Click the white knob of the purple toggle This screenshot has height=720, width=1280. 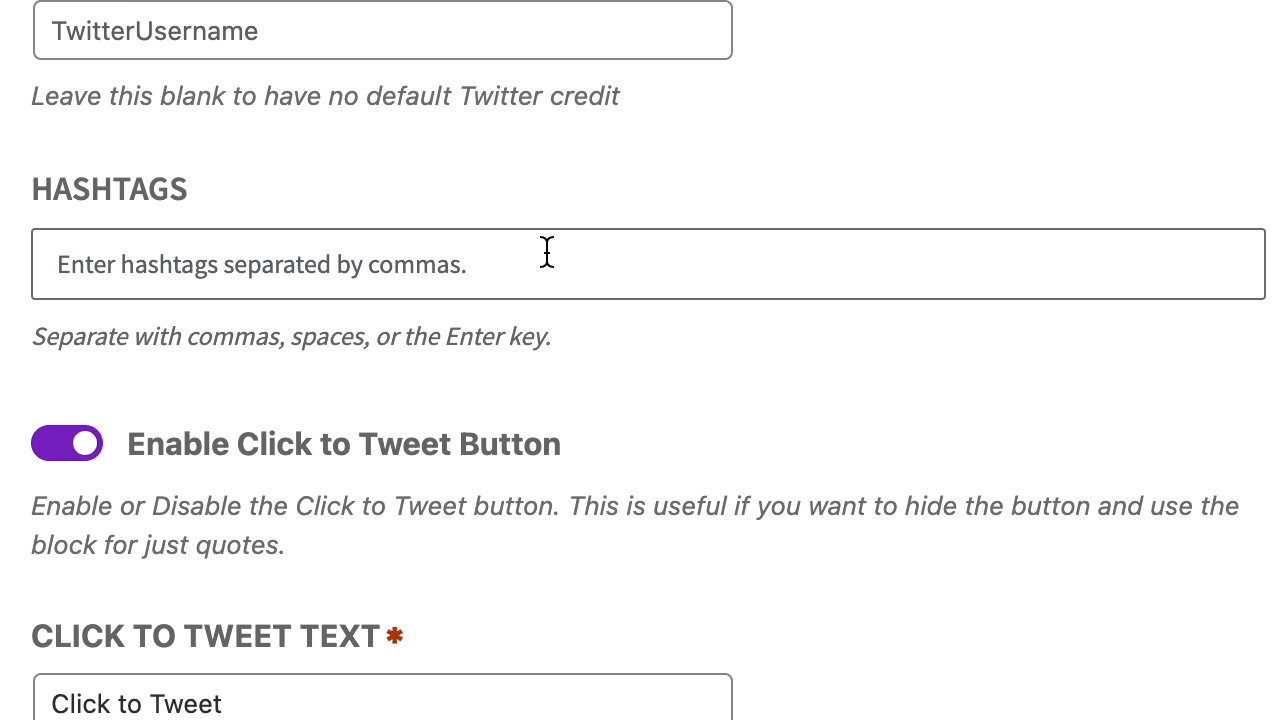tap(86, 443)
